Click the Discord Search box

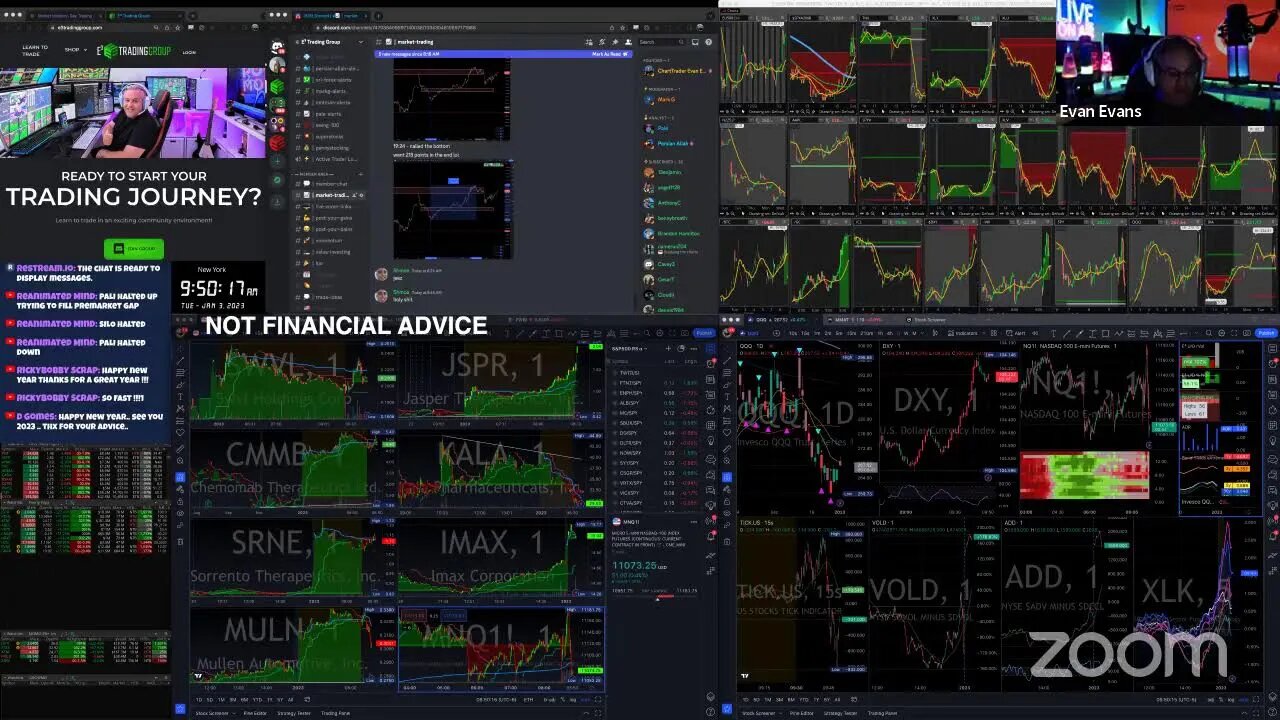(660, 42)
